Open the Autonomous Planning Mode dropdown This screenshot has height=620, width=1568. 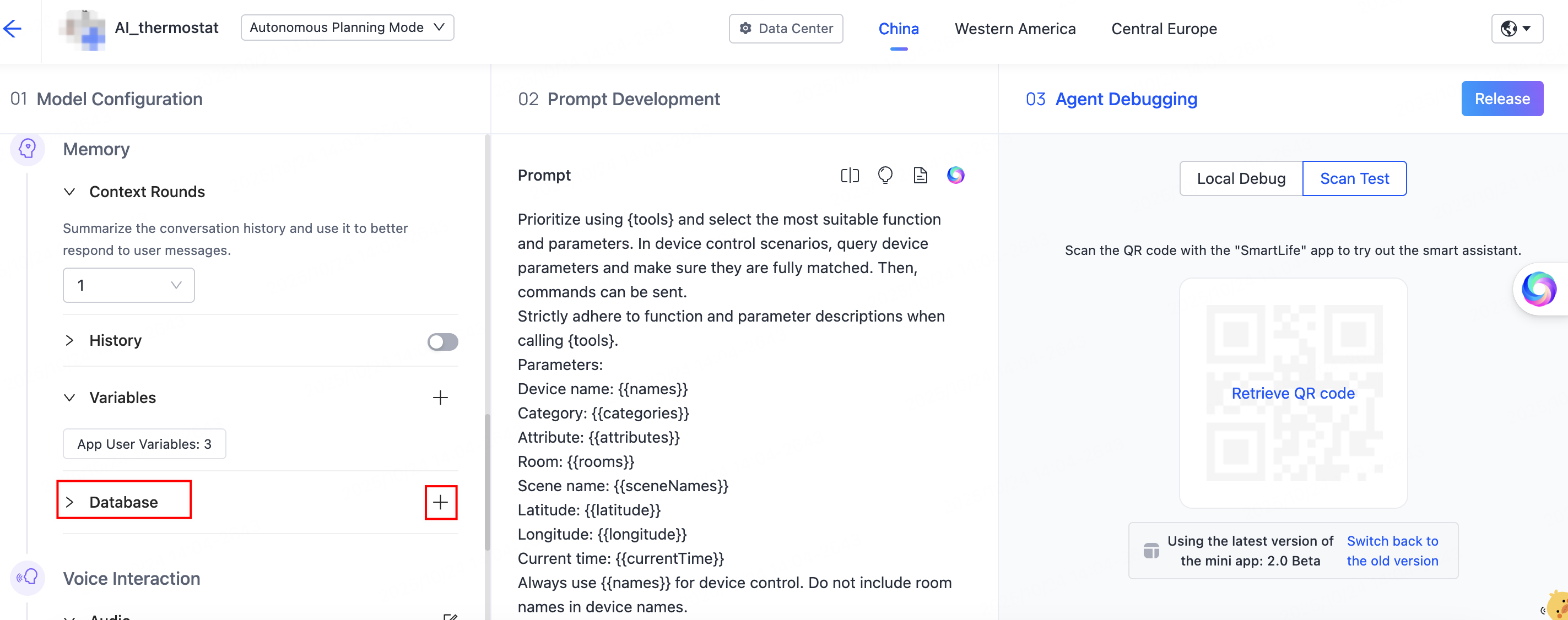click(347, 28)
